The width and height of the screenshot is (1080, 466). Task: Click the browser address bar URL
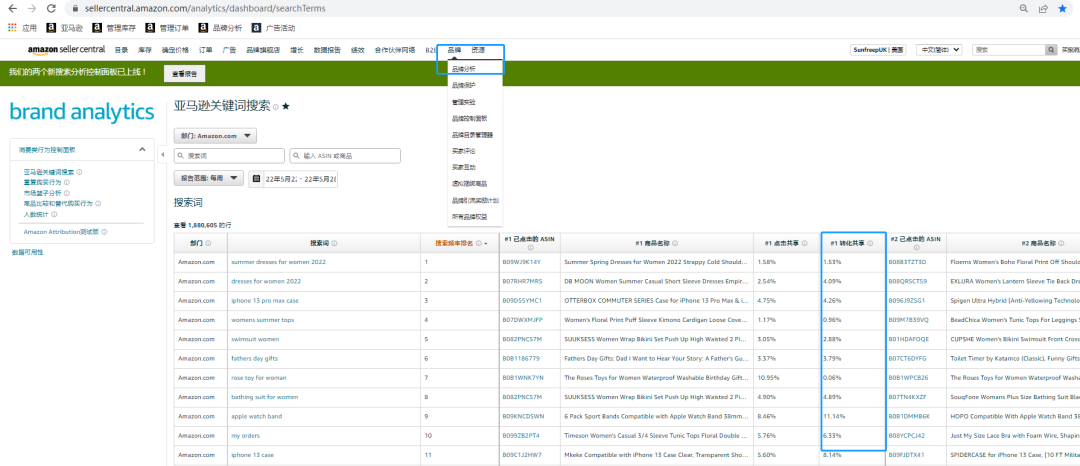pyautogui.click(x=205, y=9)
